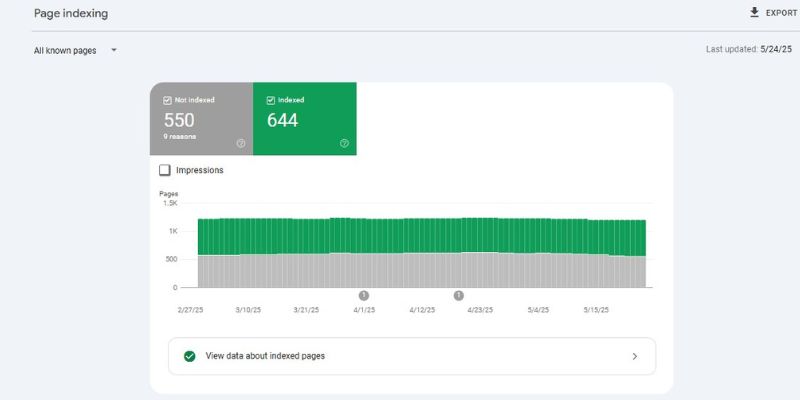The height and width of the screenshot is (400, 800).
Task: Click chevron on View data row
Action: [x=634, y=356]
